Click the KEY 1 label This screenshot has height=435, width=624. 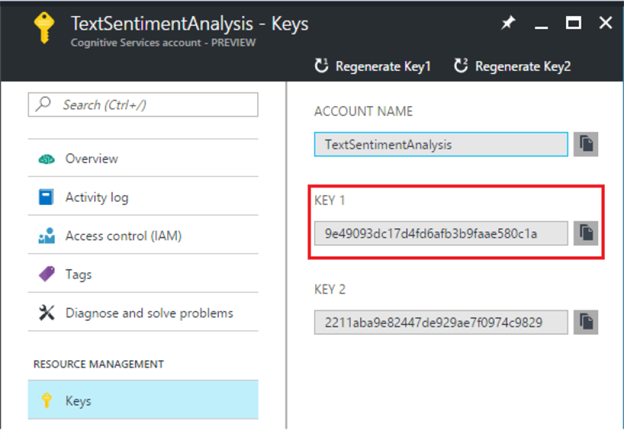point(330,200)
